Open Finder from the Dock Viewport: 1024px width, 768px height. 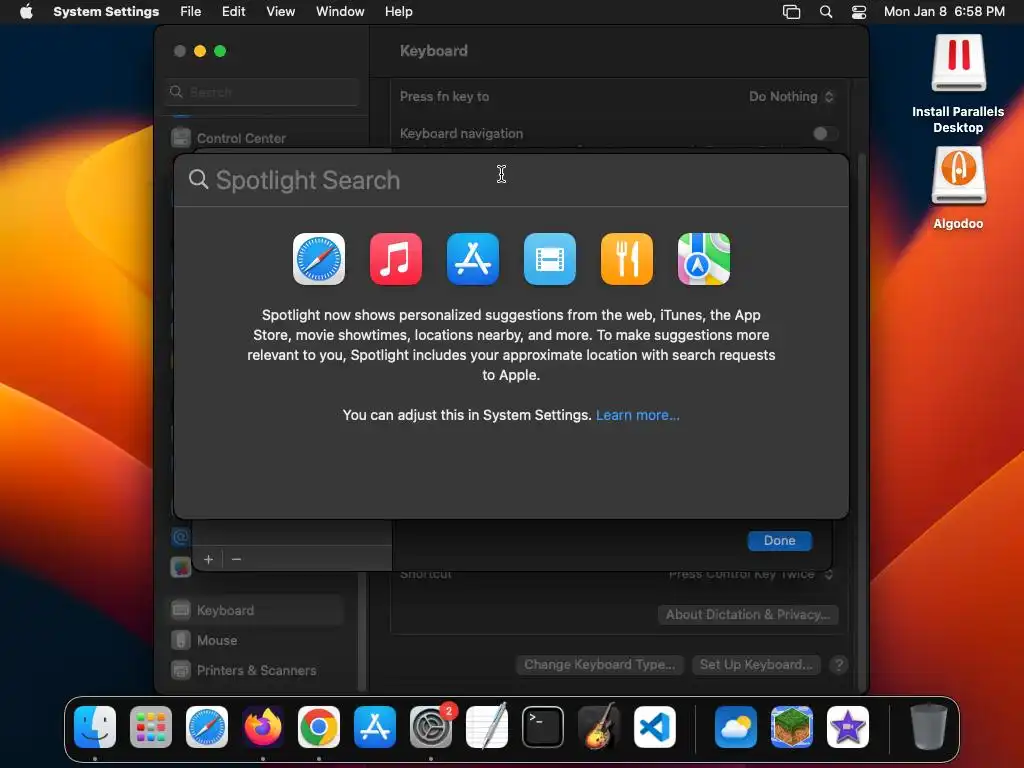(95, 727)
